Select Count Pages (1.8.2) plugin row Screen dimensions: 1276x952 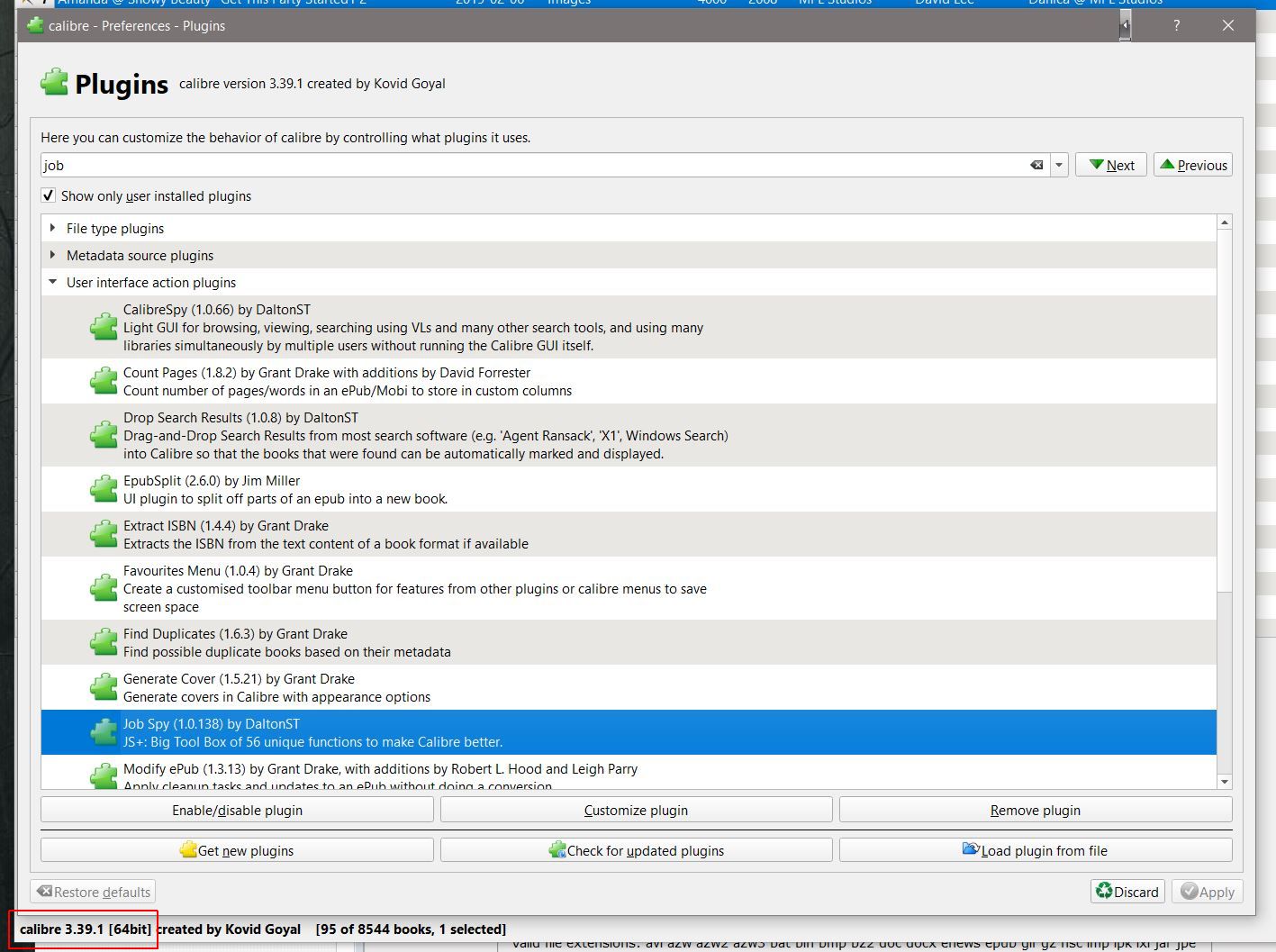click(629, 381)
